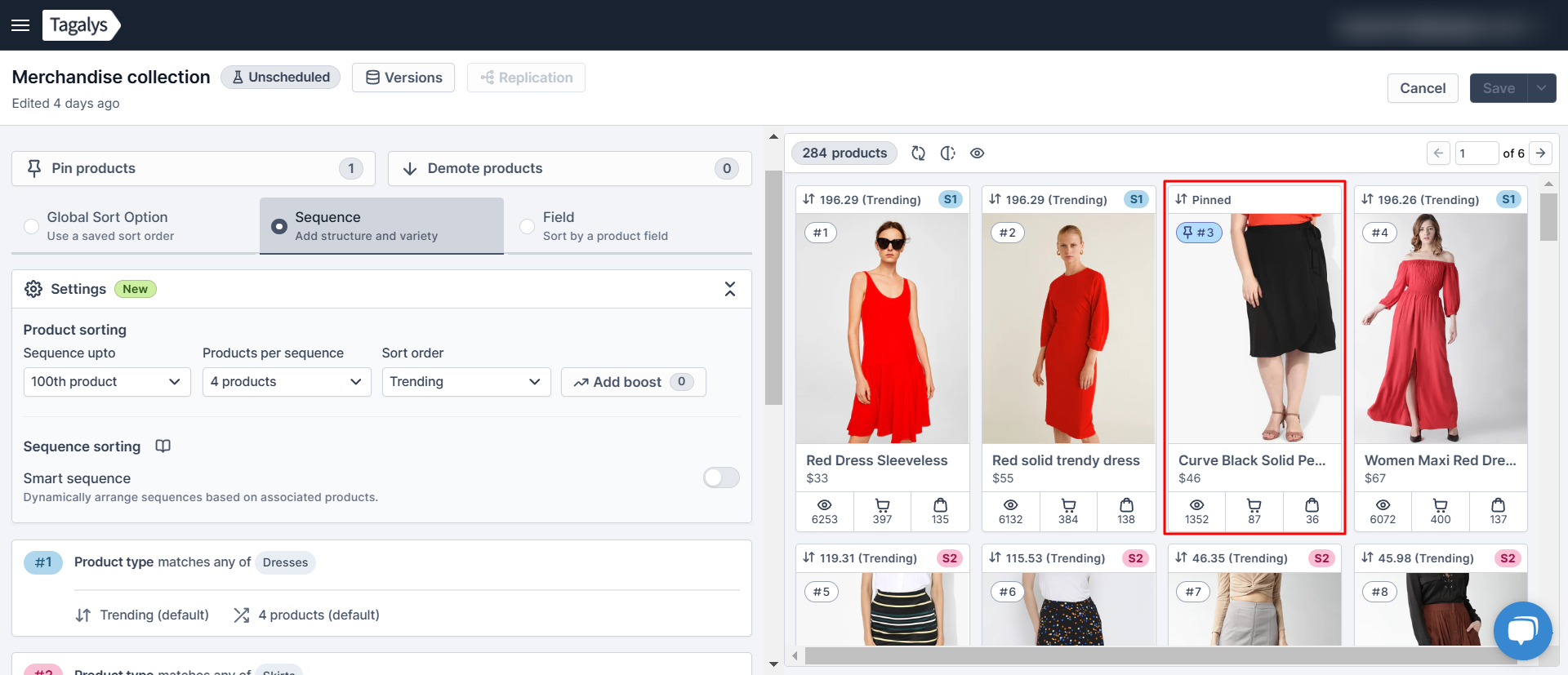Click the Cancel button

(1423, 88)
